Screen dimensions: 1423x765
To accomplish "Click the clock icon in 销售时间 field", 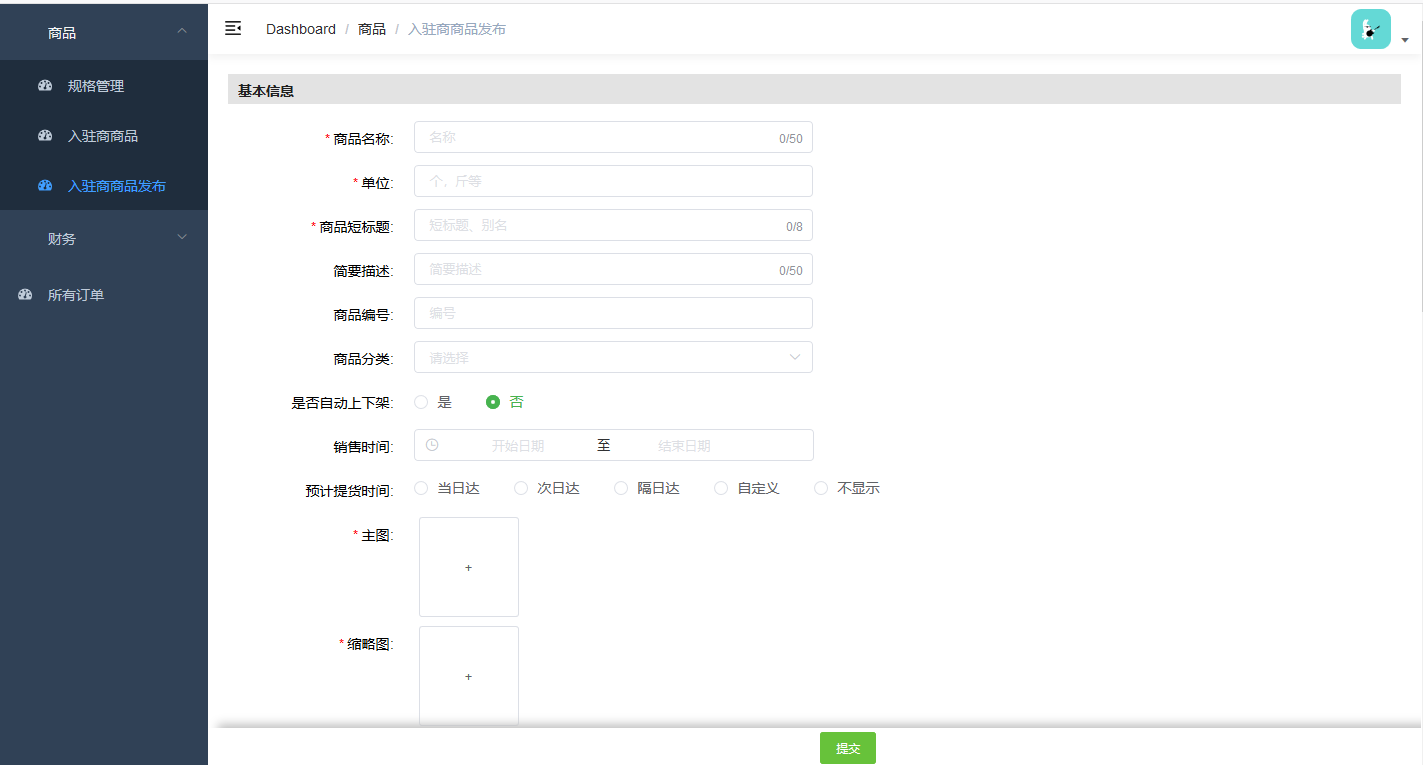I will pyautogui.click(x=430, y=444).
